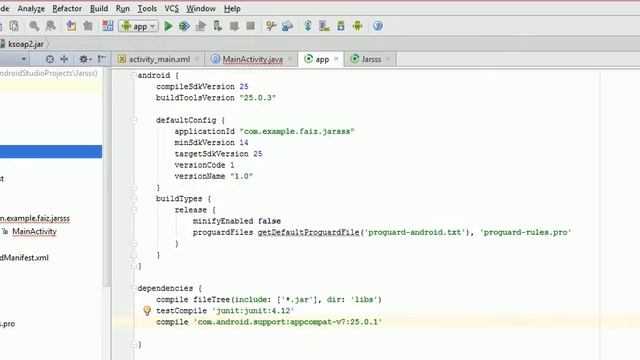Click Sync Project with Gradle Files icon
Image resolution: width=640 pixels, height=360 pixels.
(308, 26)
